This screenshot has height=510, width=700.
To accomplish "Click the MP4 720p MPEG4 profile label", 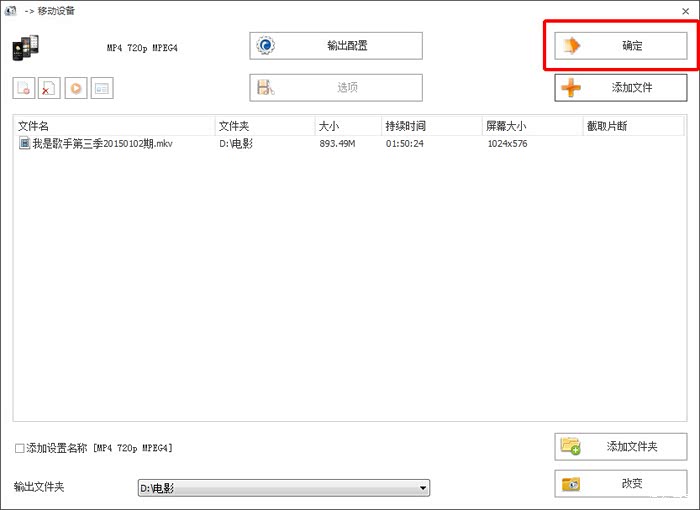I will pyautogui.click(x=142, y=48).
